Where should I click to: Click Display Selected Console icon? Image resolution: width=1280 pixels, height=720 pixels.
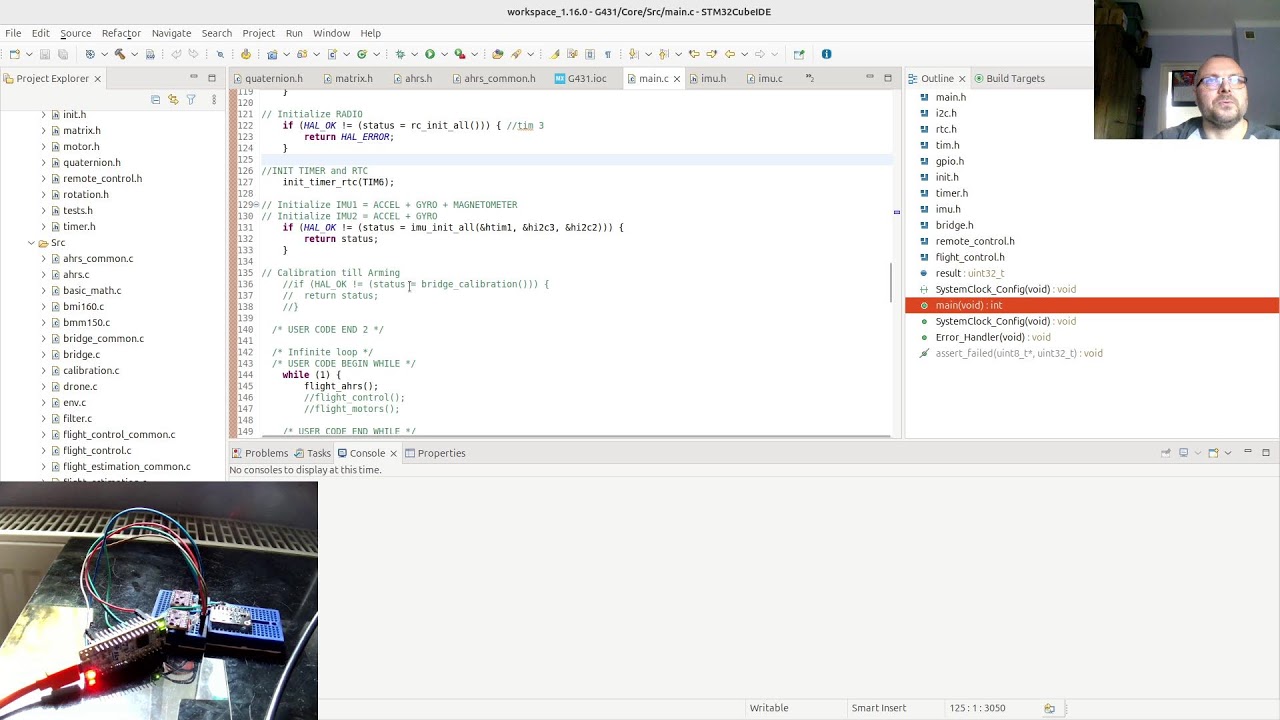point(1183,453)
